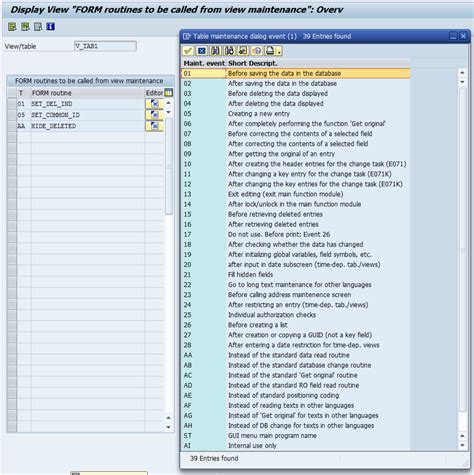Click the Find Next icon in dialog
This screenshot has width=474, height=475.
pos(229,51)
